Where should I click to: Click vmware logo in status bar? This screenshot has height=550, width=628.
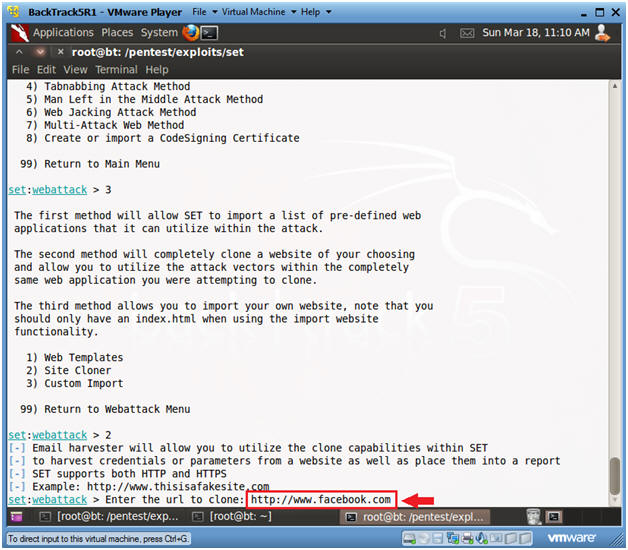point(571,538)
